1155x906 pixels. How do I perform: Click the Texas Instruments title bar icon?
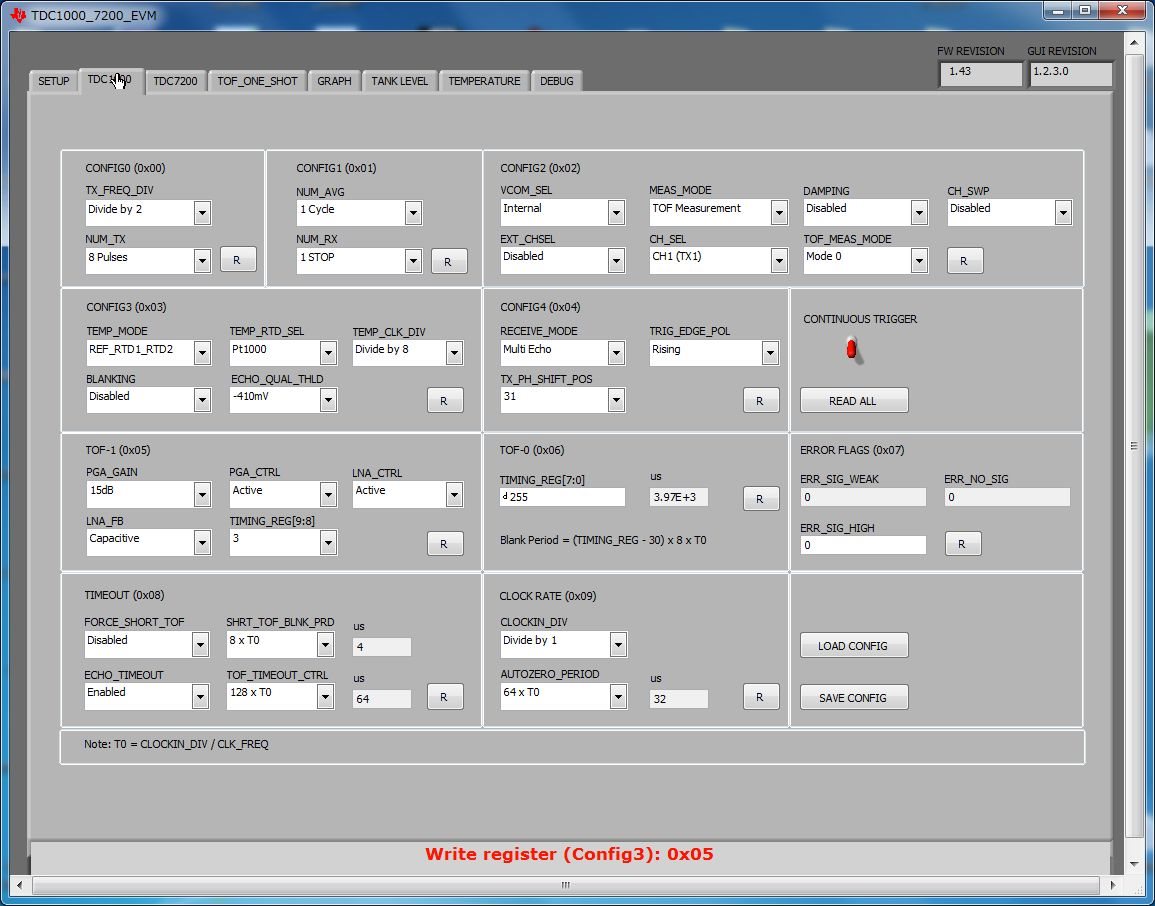tap(18, 15)
